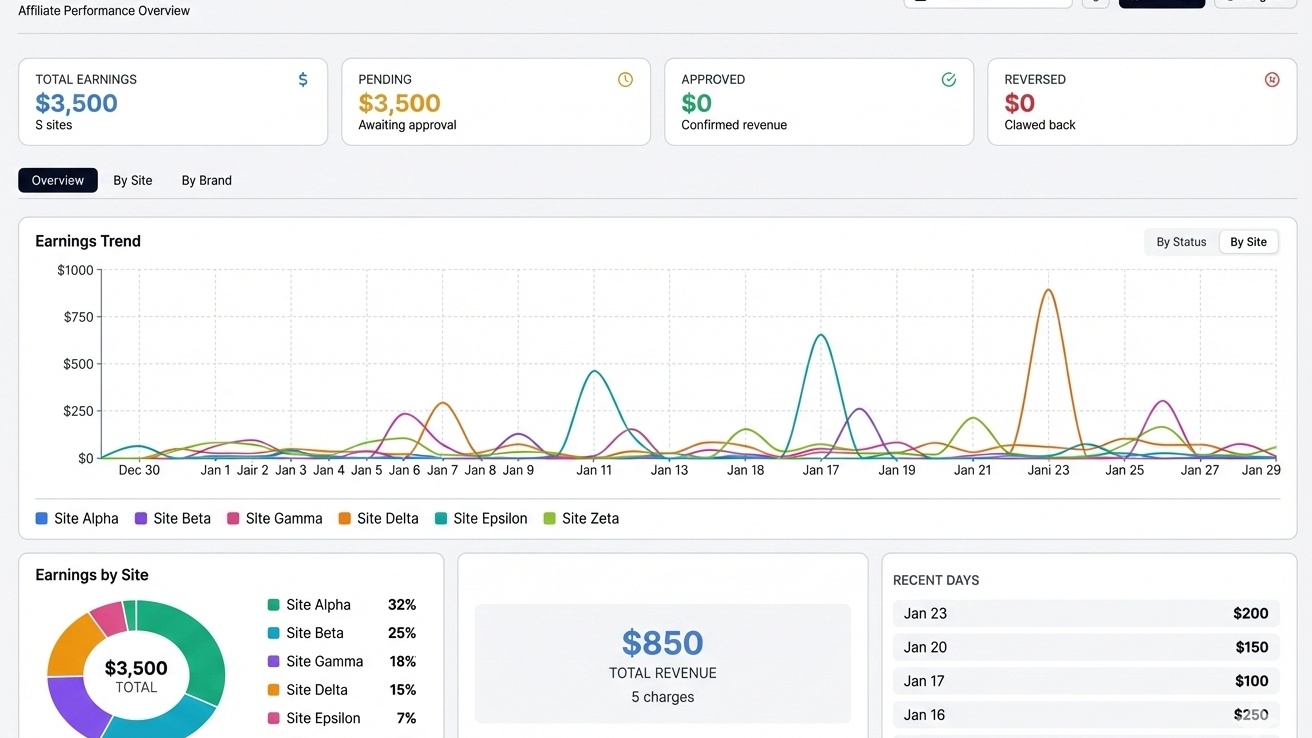Select the Jan 16 entry in Recent Days

pyautogui.click(x=1085, y=714)
